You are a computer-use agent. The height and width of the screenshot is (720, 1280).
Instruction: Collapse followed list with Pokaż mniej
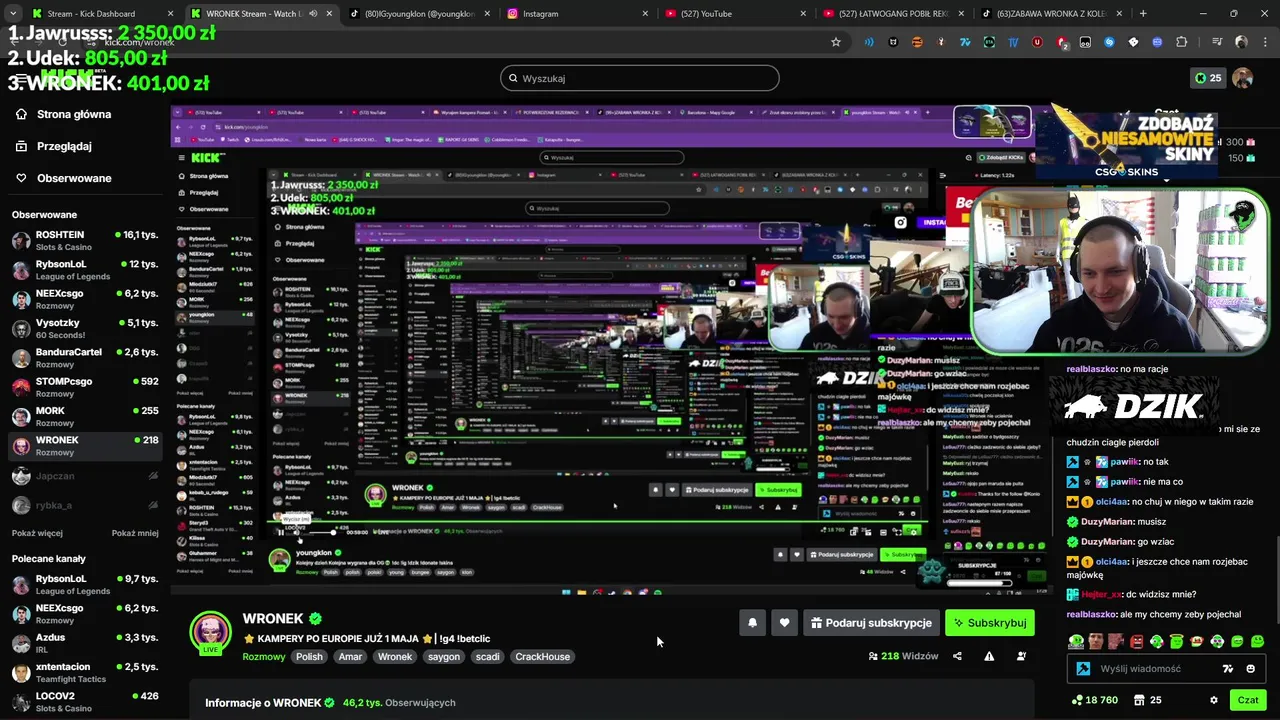coord(135,534)
